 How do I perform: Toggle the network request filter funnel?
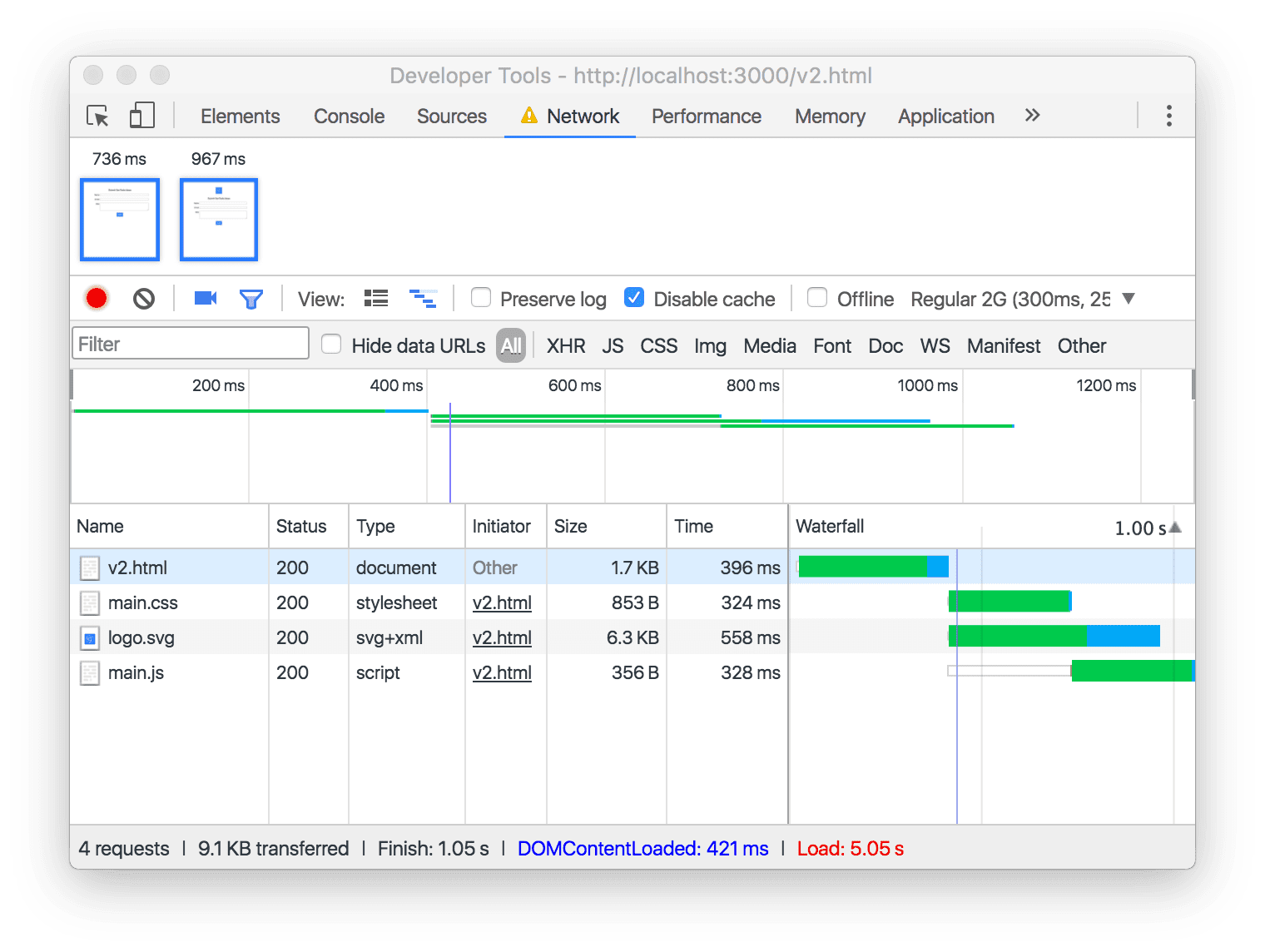click(x=251, y=298)
